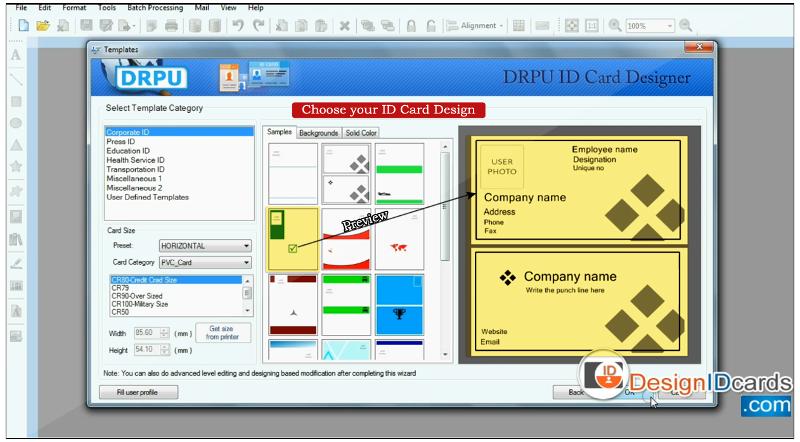Viewport: 800px width, 442px height.
Task: Select Press ID template category
Action: point(121,141)
